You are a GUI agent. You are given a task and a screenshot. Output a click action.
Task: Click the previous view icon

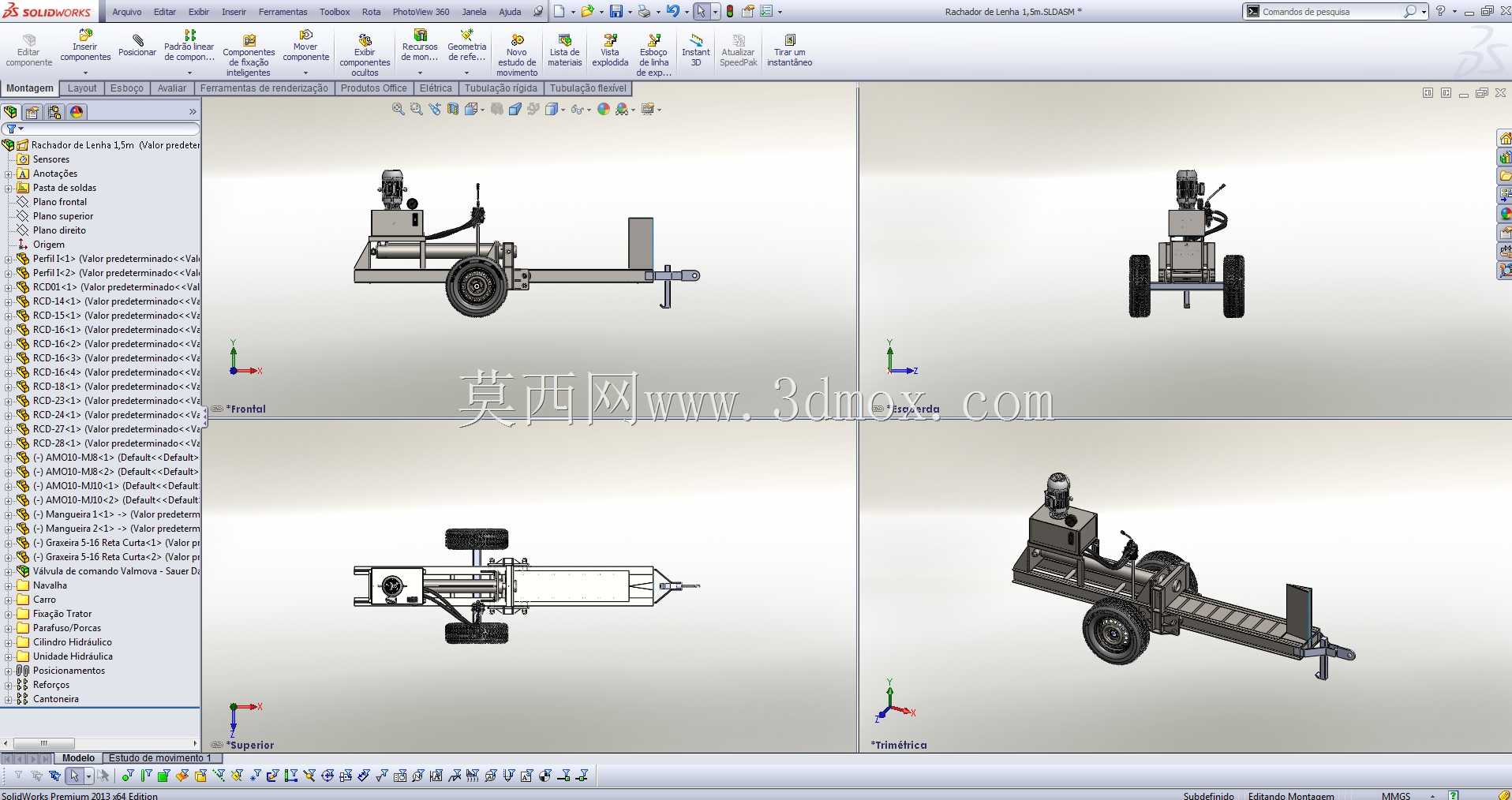click(435, 109)
